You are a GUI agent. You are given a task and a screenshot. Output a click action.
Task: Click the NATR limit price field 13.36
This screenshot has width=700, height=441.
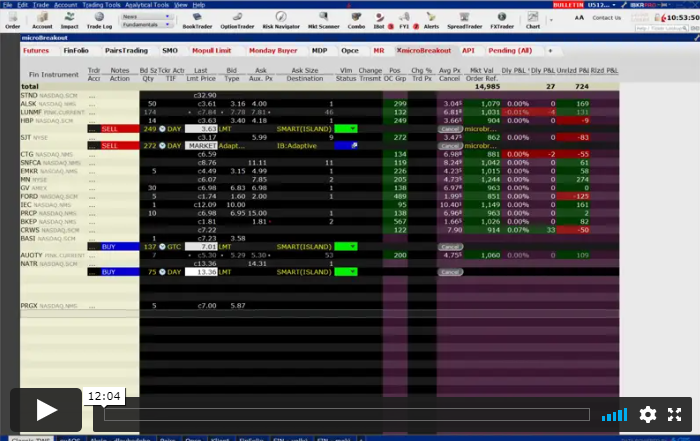coord(201,272)
